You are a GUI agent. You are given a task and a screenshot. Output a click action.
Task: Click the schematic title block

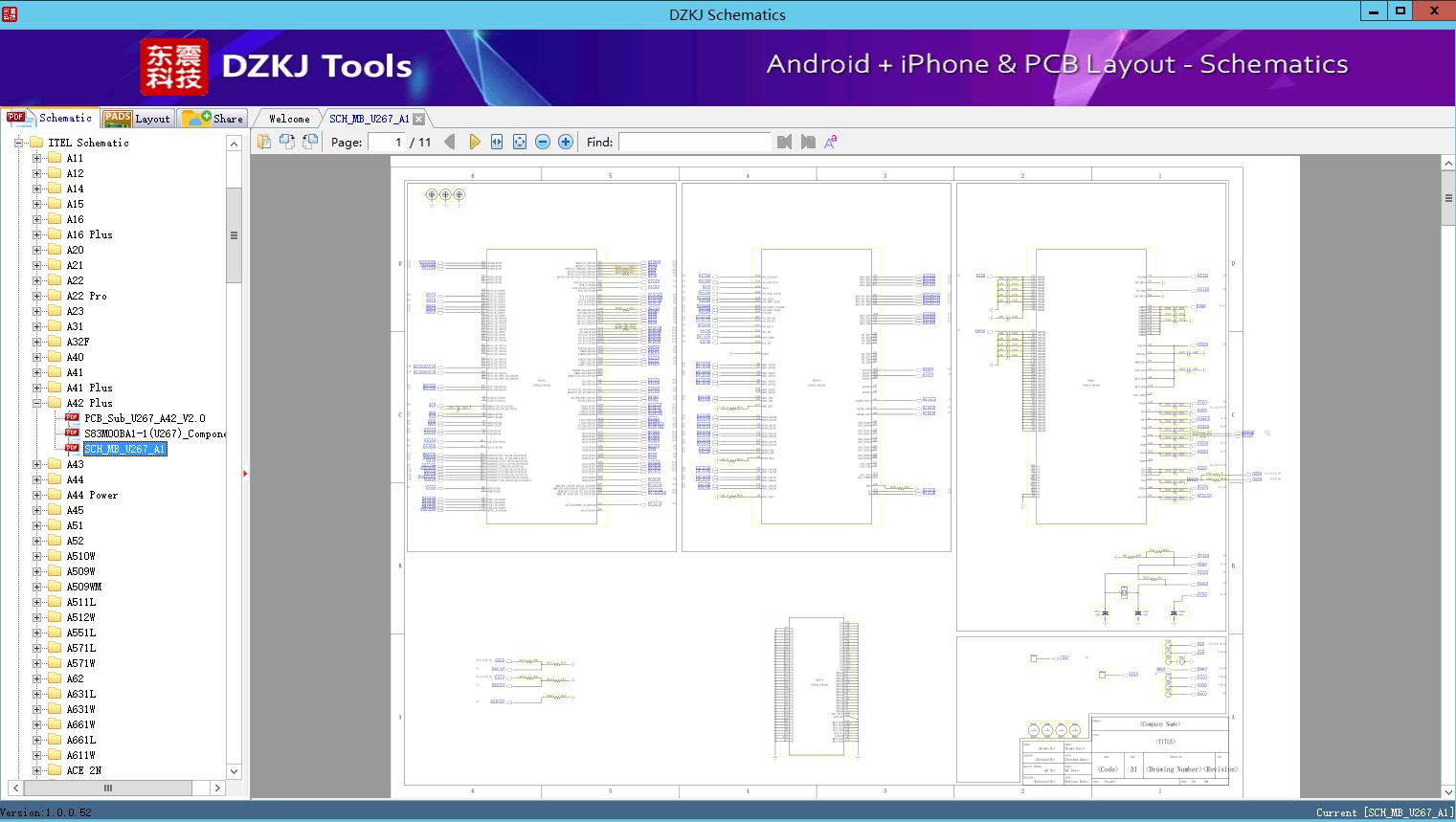1126,750
